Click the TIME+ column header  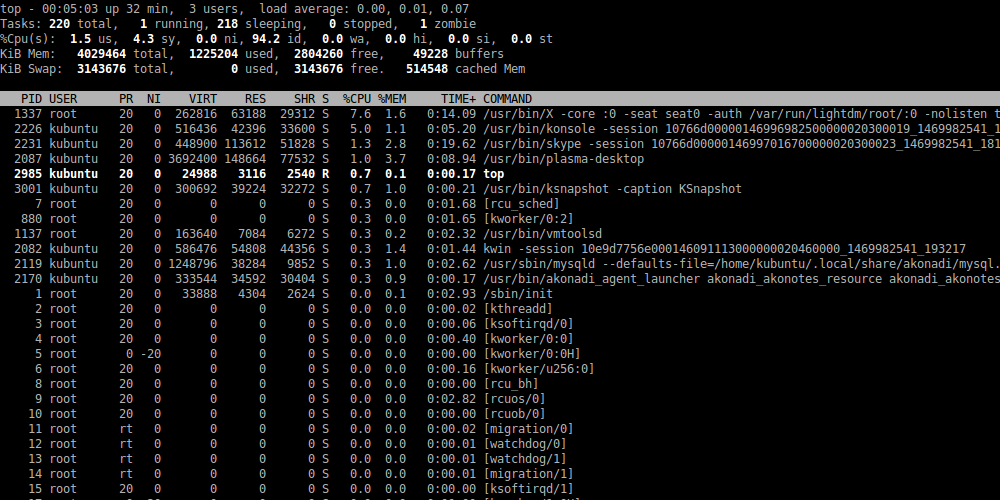[458, 99]
